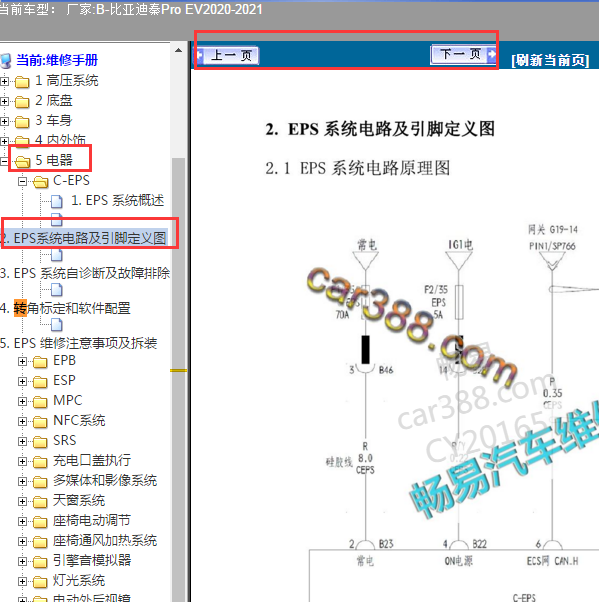Expand the 1 高压系统 folder

tap(4, 81)
